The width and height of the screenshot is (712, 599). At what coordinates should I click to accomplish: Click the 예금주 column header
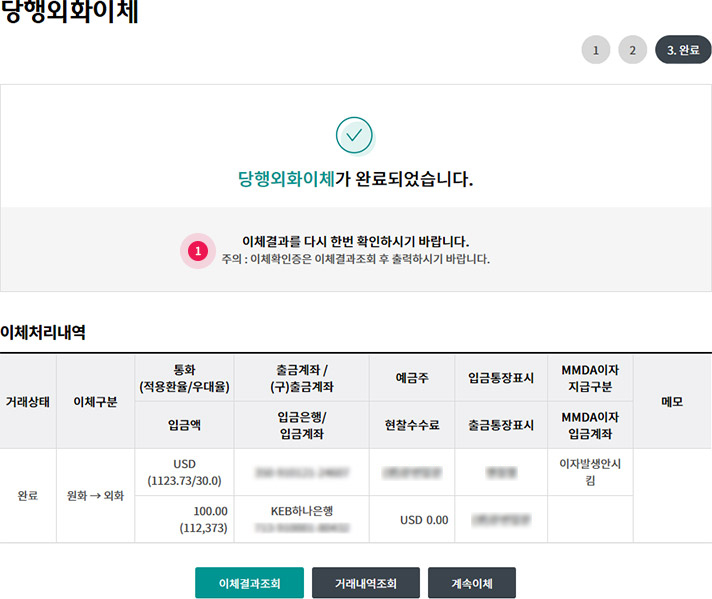click(412, 378)
